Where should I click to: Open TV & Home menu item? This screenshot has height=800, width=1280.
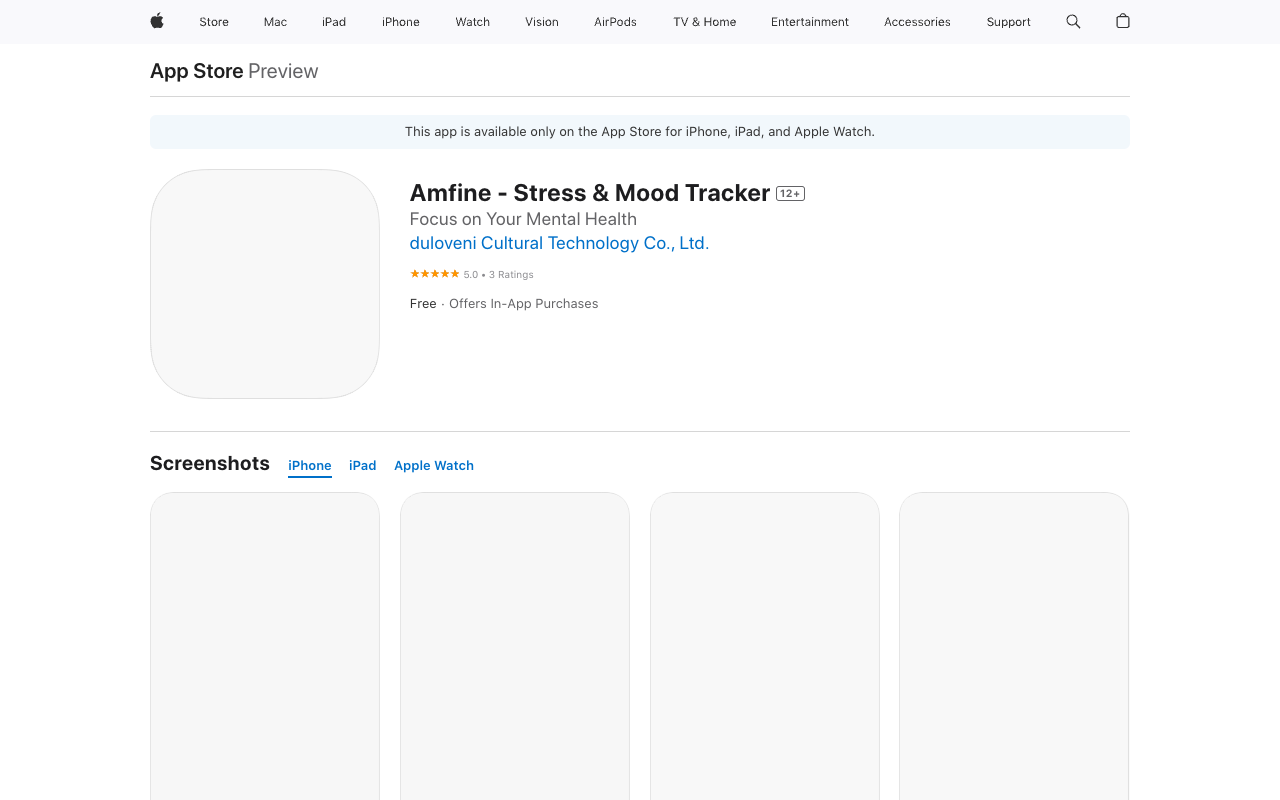click(x=705, y=22)
